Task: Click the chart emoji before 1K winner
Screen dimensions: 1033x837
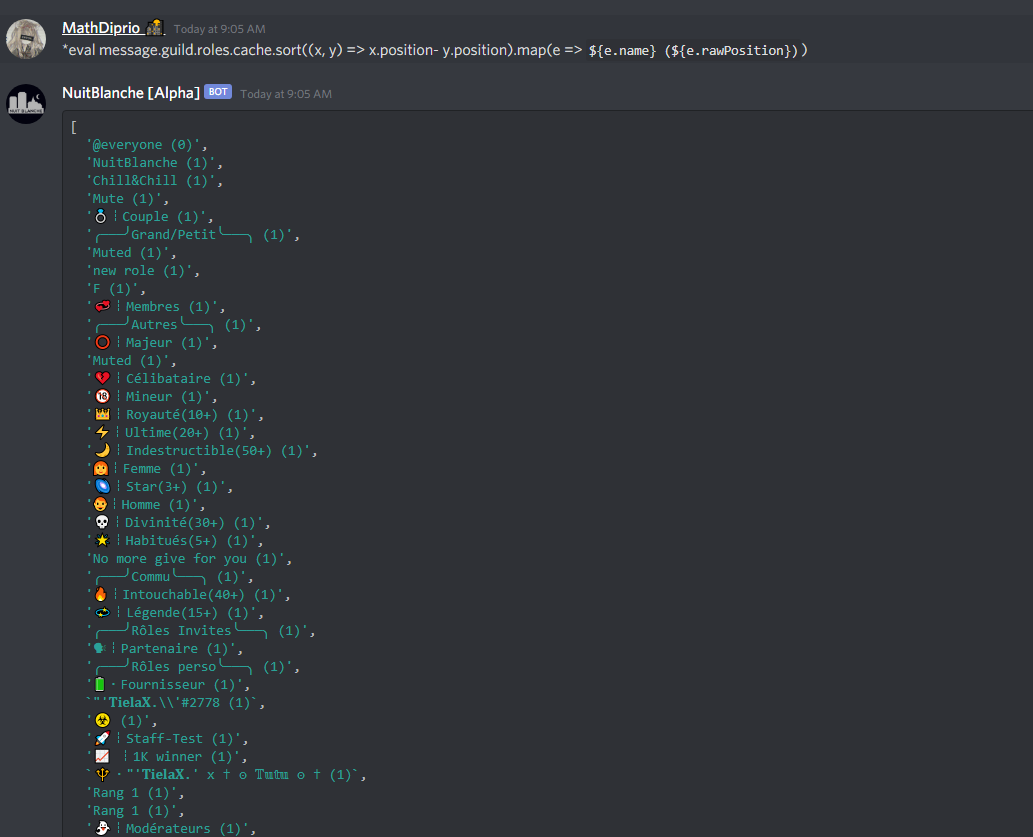Action: 102,757
